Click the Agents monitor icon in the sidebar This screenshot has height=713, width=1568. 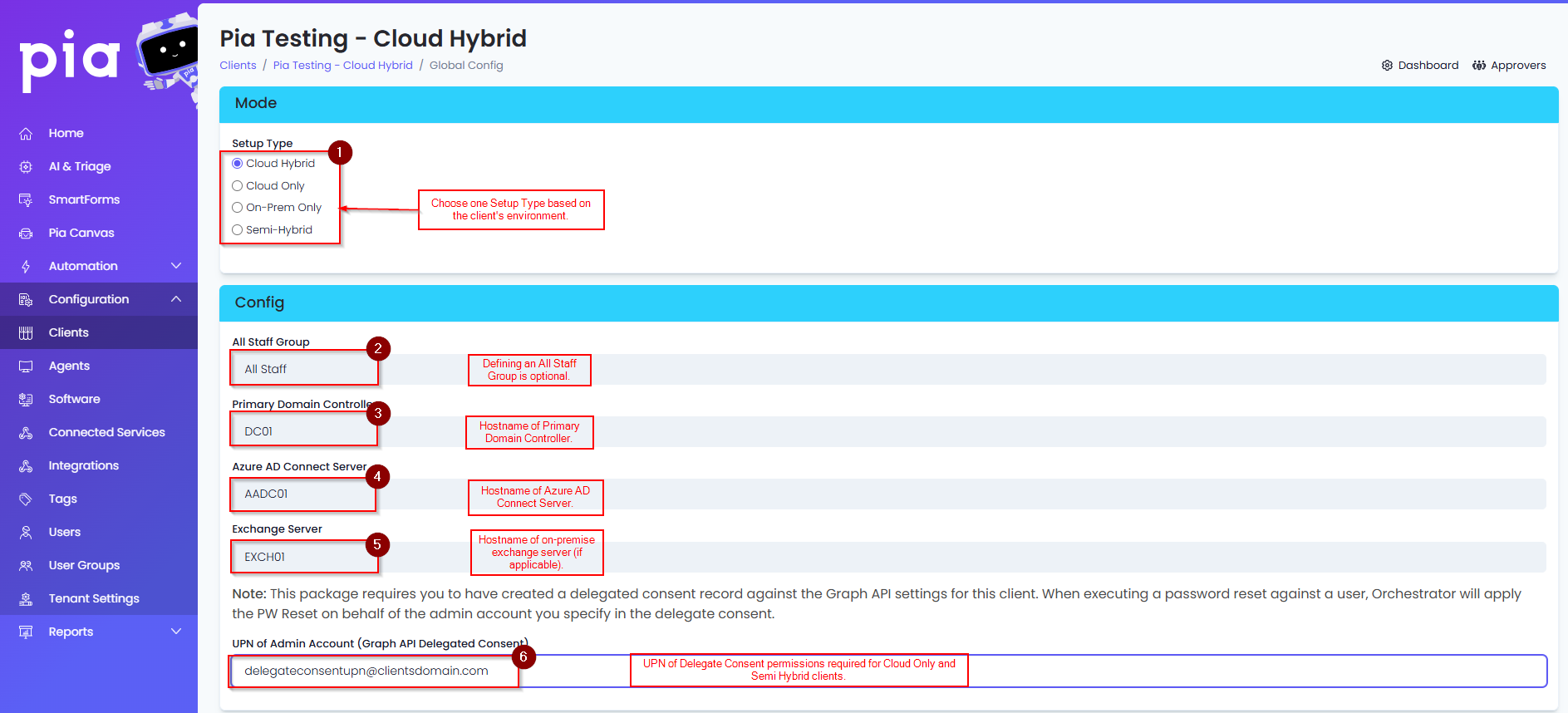pyautogui.click(x=26, y=366)
